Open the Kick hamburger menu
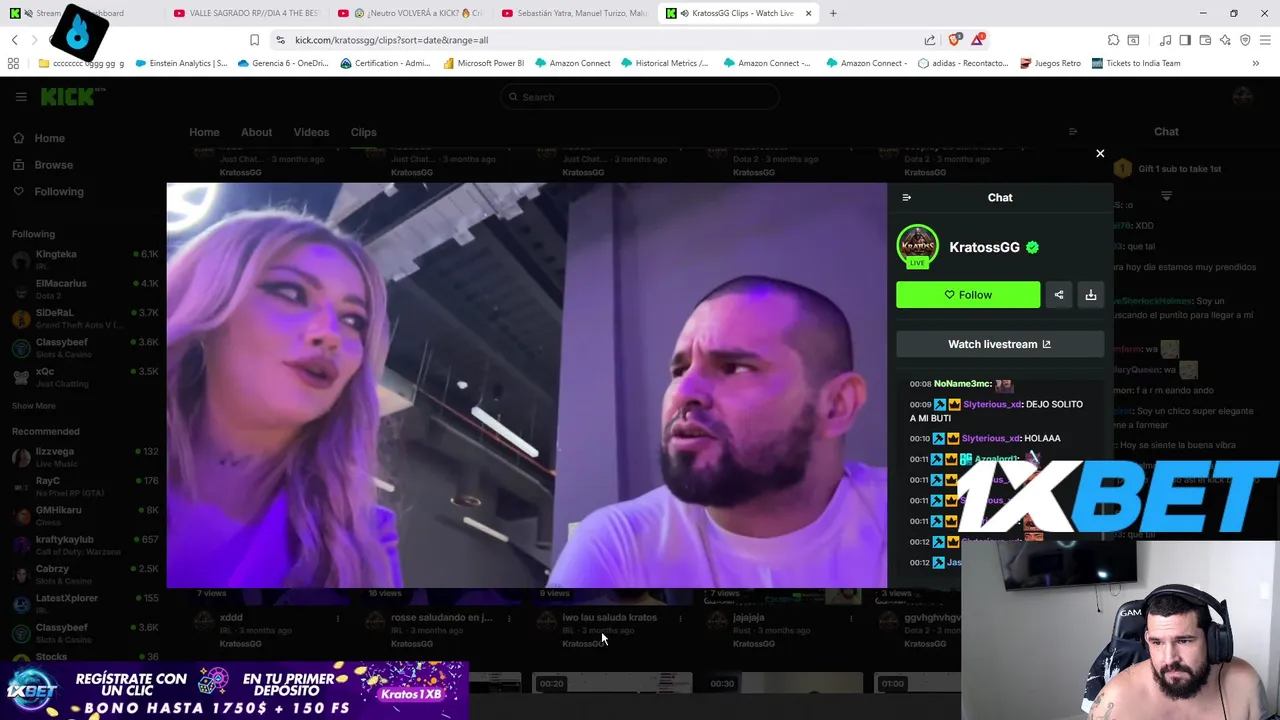 click(x=21, y=97)
